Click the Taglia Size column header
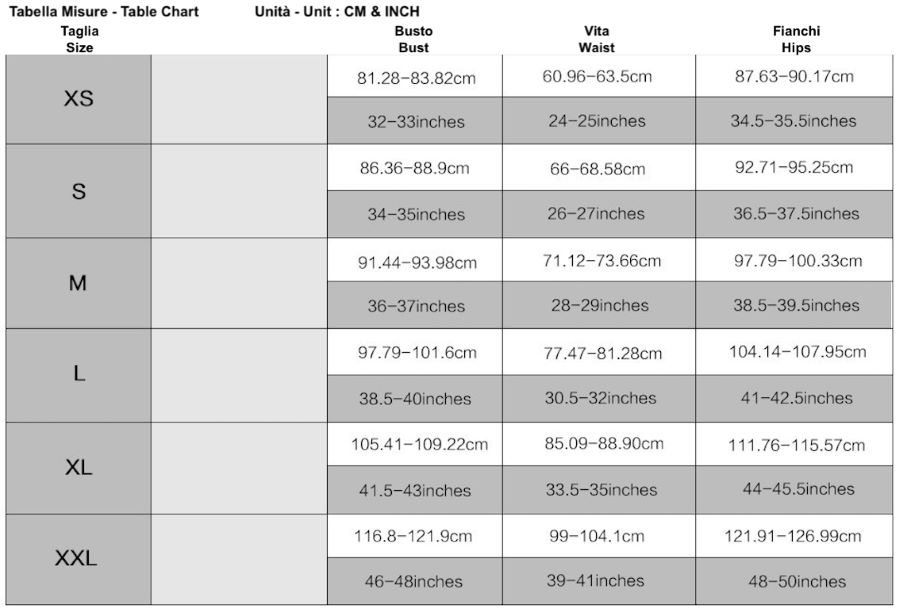The height and width of the screenshot is (613, 900). 79,39
